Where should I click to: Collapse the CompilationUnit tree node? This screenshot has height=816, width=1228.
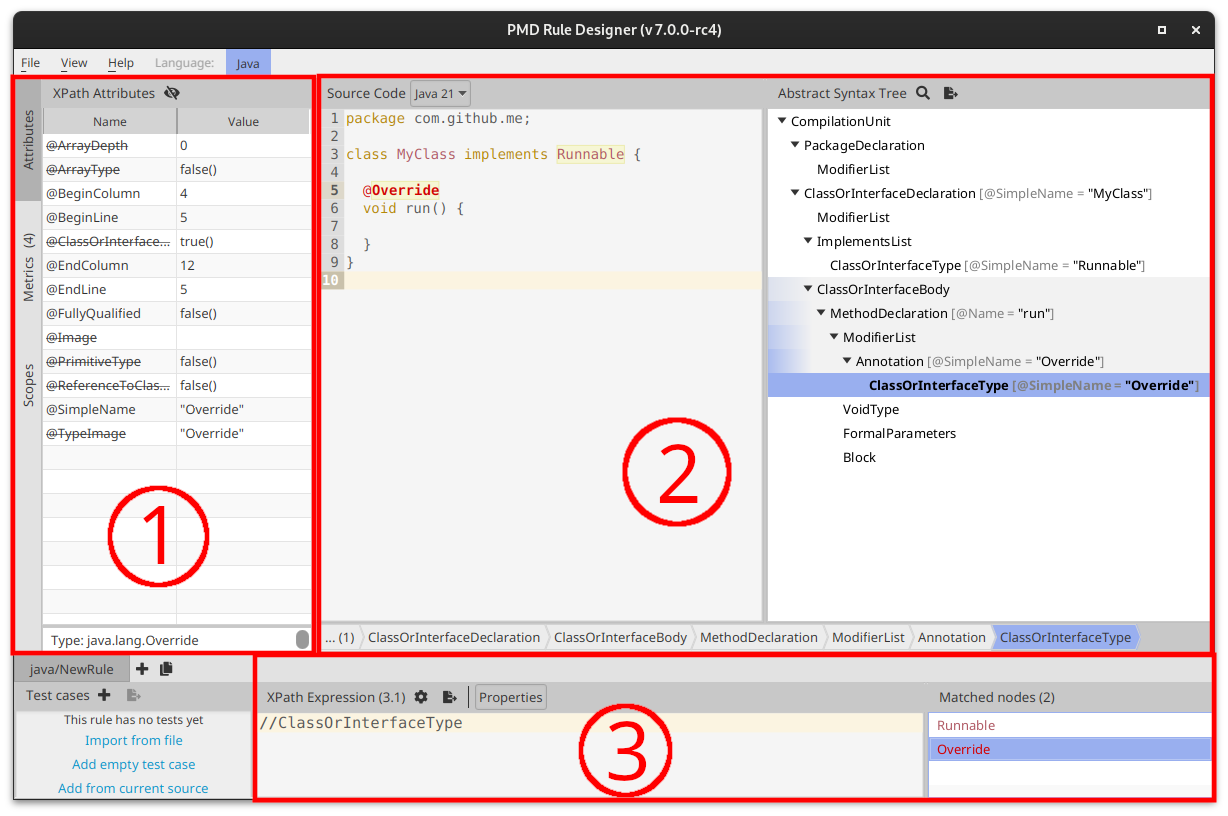tap(782, 121)
